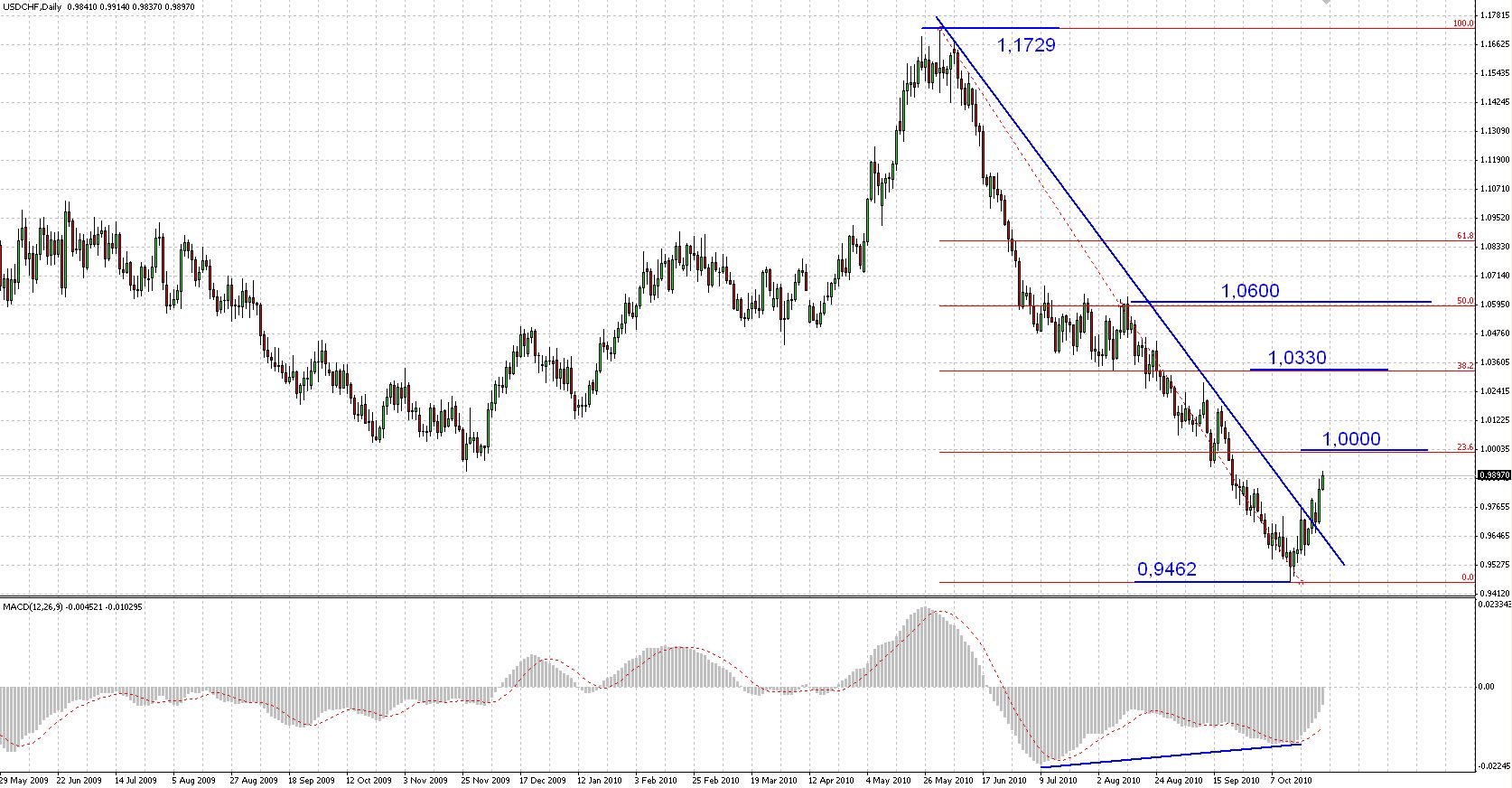Viewport: 1512px width, 788px height.
Task: Click the 14 Jul 2009 date label
Action: [134, 779]
